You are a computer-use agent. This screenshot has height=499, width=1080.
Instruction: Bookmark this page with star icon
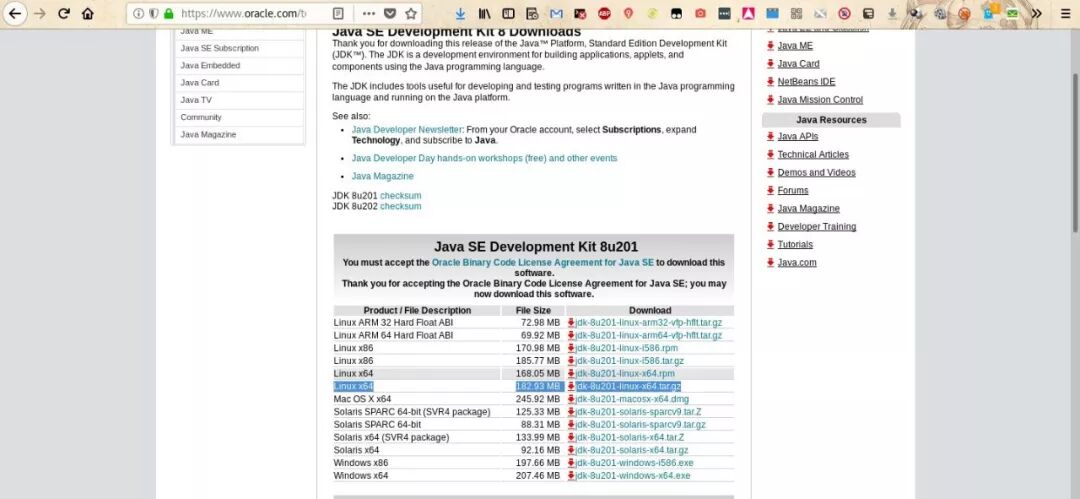coord(411,14)
